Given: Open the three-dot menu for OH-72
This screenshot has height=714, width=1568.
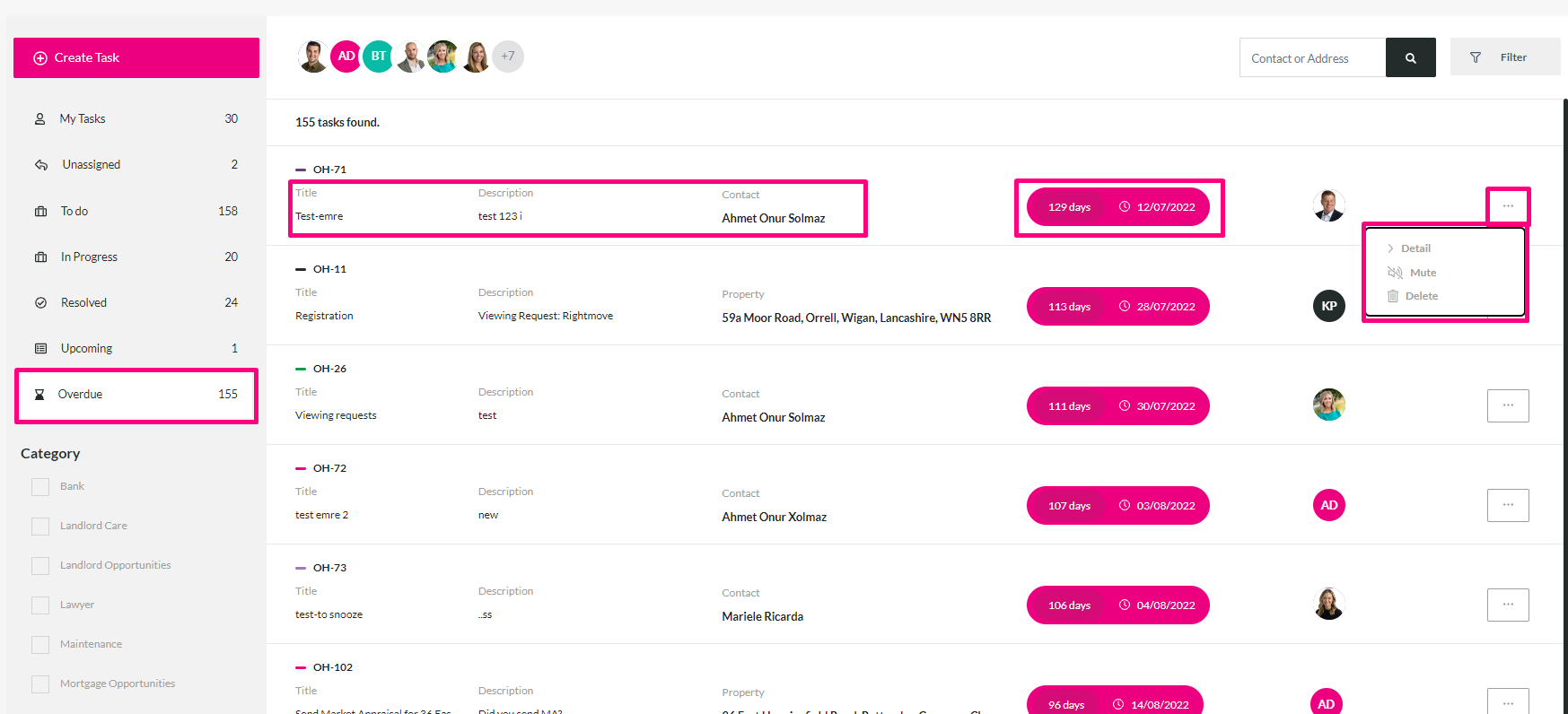Looking at the screenshot, I should (x=1508, y=505).
